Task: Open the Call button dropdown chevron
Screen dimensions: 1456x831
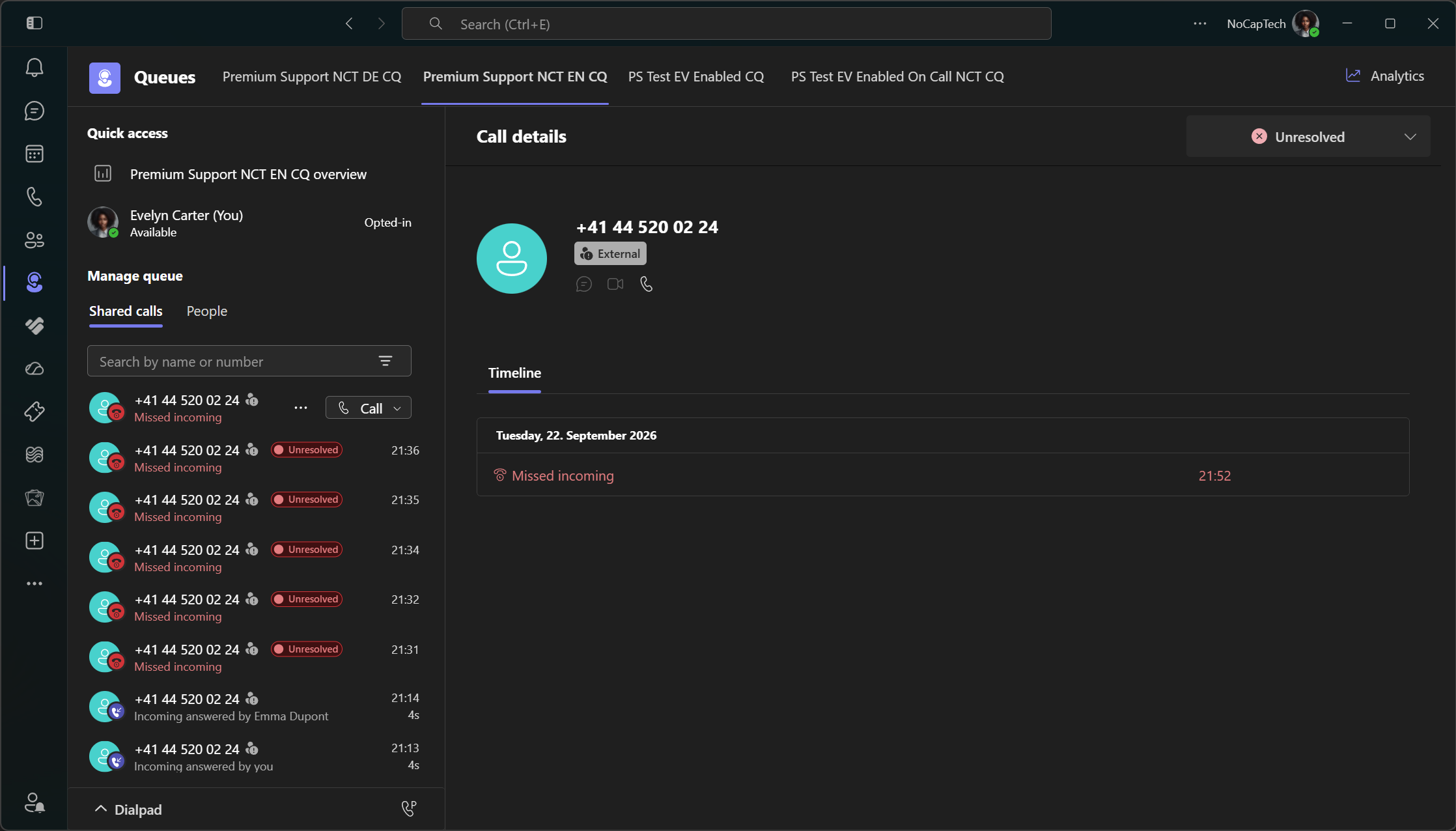Action: (x=398, y=408)
